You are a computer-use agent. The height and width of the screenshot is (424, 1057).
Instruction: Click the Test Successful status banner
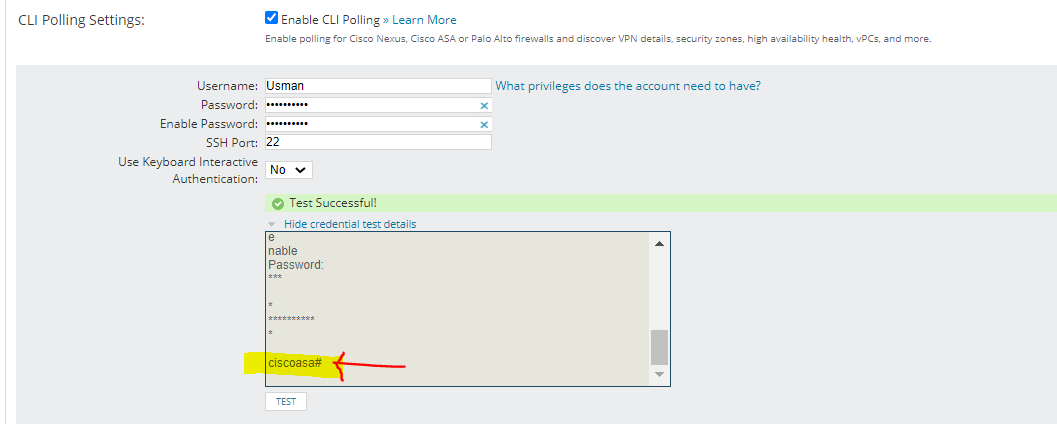coord(661,204)
